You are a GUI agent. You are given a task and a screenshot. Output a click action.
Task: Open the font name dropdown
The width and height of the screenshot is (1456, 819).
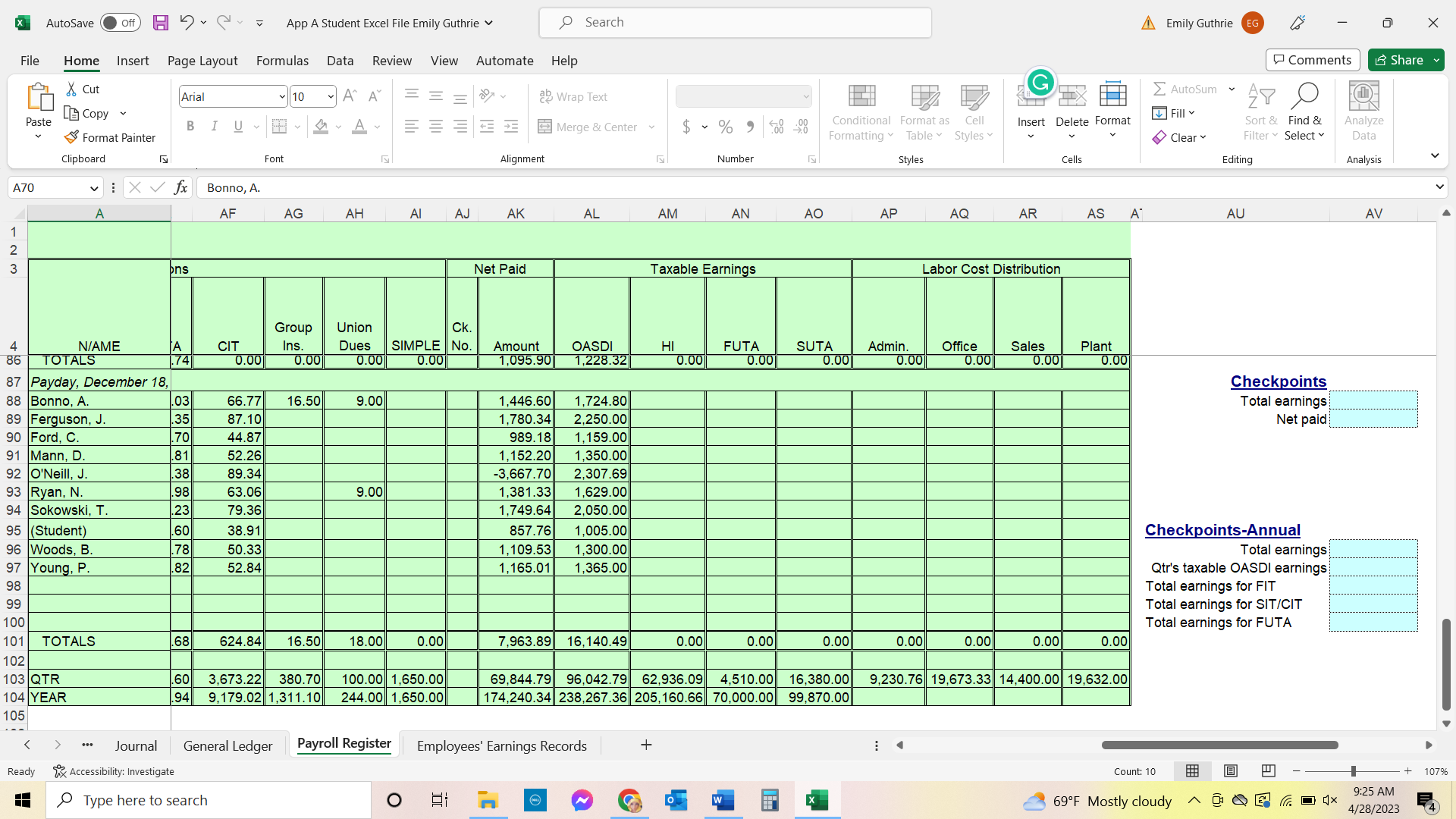(282, 96)
